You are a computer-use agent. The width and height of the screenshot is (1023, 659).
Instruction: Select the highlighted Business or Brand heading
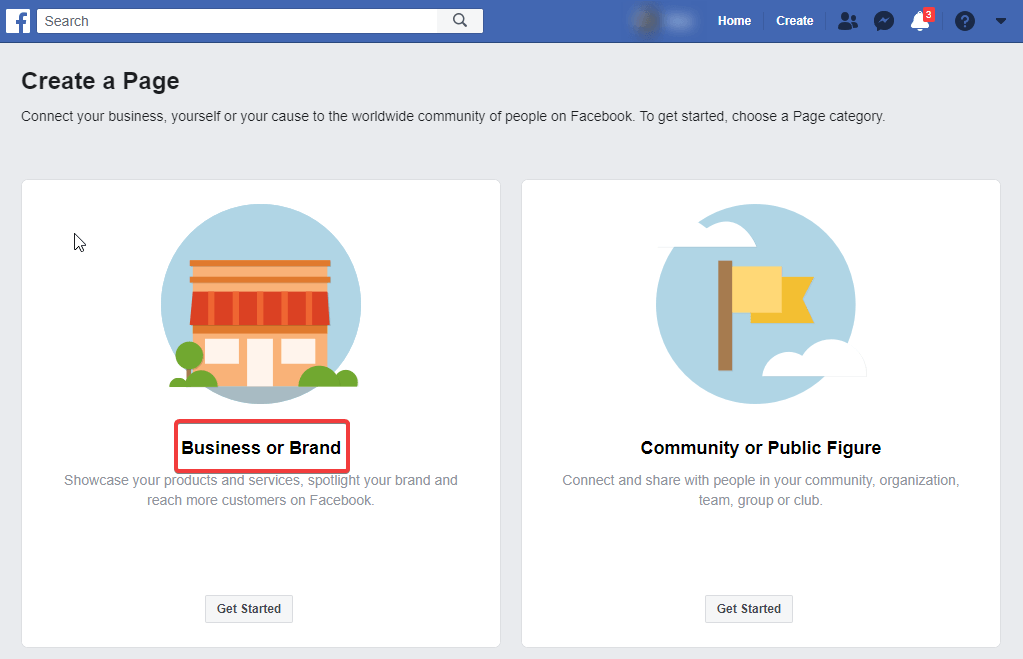(x=261, y=446)
